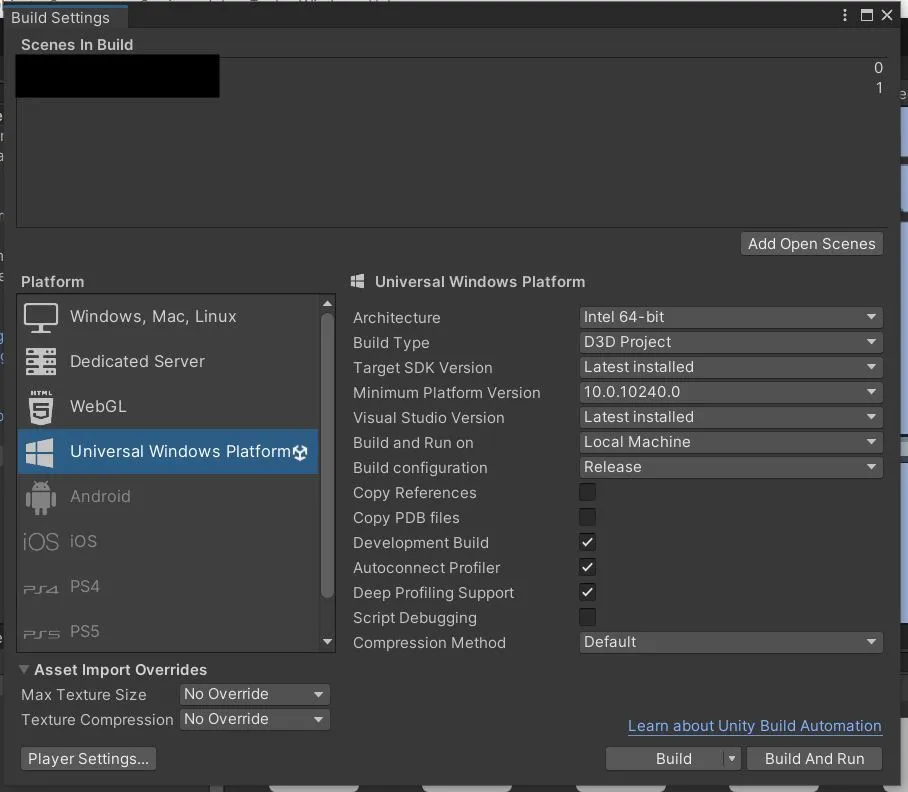Click the PS5 logo icon

[41, 634]
